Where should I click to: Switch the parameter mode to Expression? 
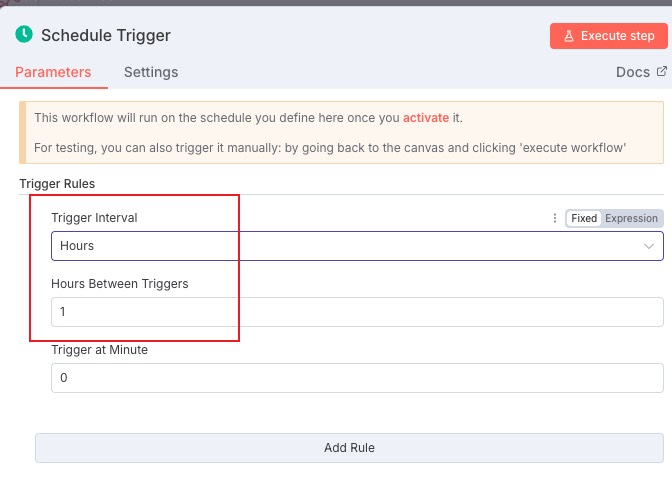(631, 218)
